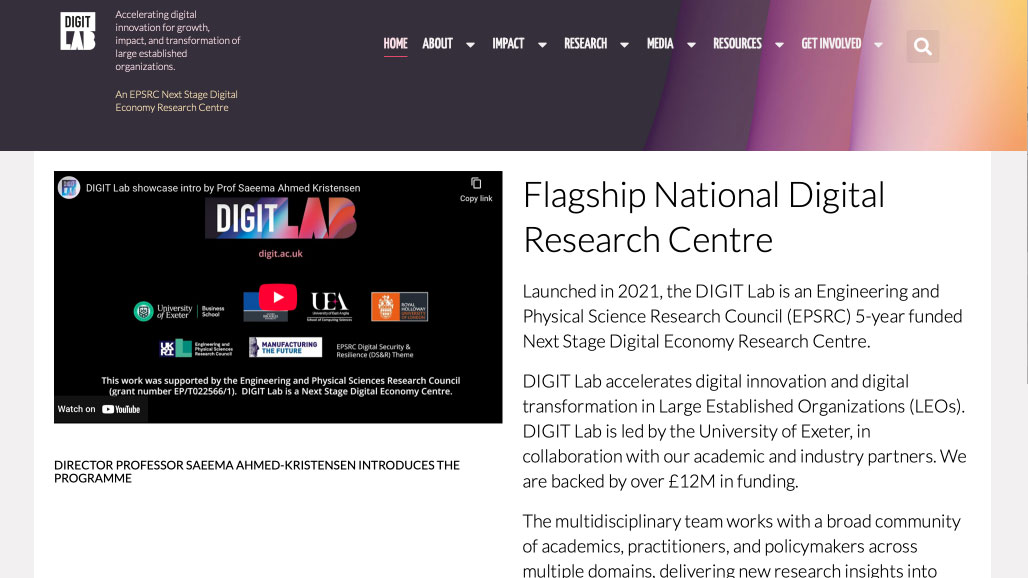Image resolution: width=1028 pixels, height=578 pixels.
Task: Expand the ABOUT dropdown arrow
Action: point(470,45)
